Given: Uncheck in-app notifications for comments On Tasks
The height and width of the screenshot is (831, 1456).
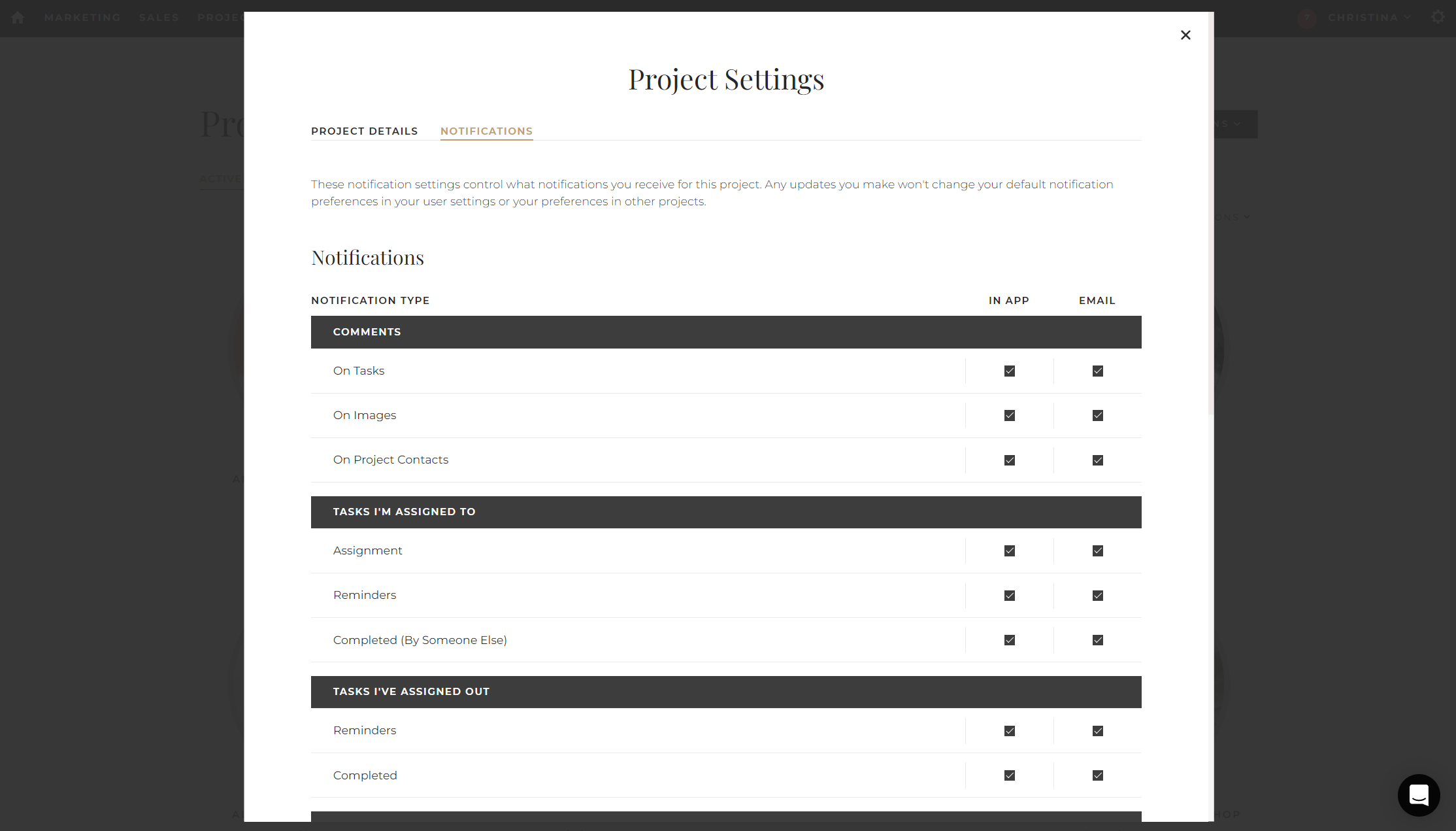Looking at the screenshot, I should 1009,371.
